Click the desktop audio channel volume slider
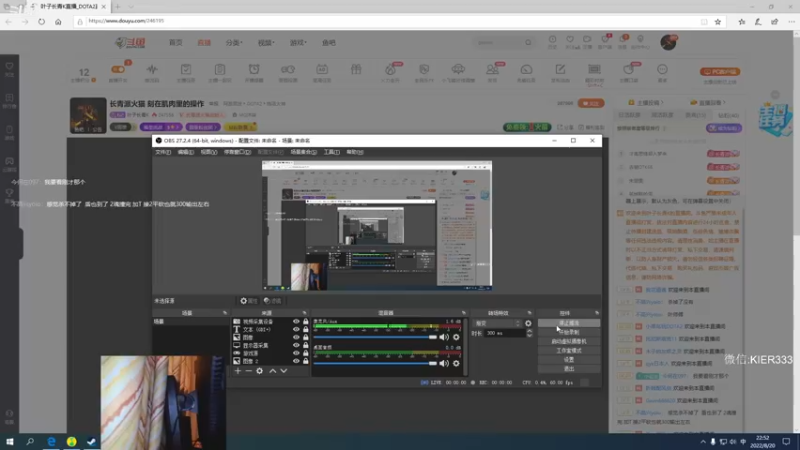800x450 pixels. coord(376,363)
